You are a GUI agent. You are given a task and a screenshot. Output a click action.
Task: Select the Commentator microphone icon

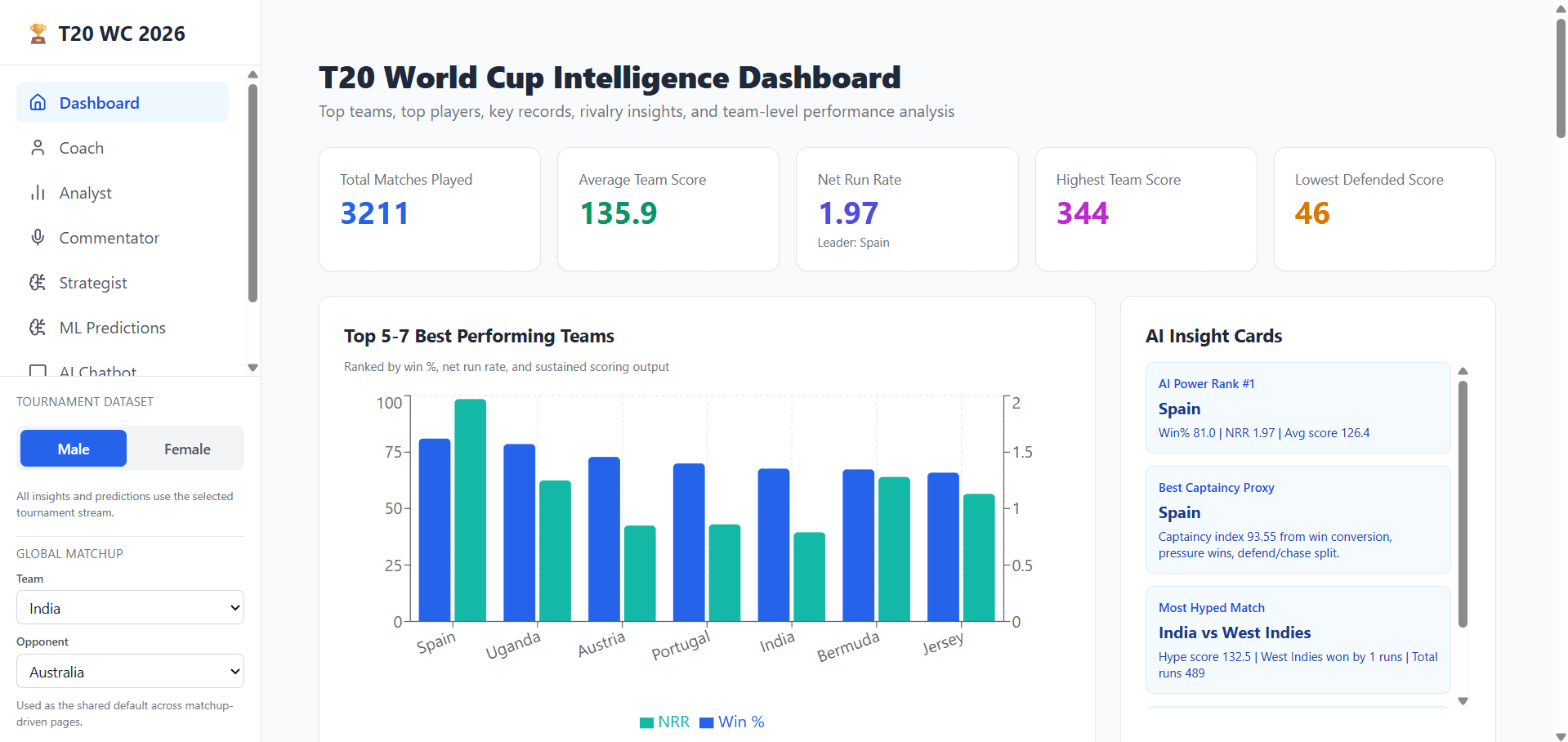38,237
